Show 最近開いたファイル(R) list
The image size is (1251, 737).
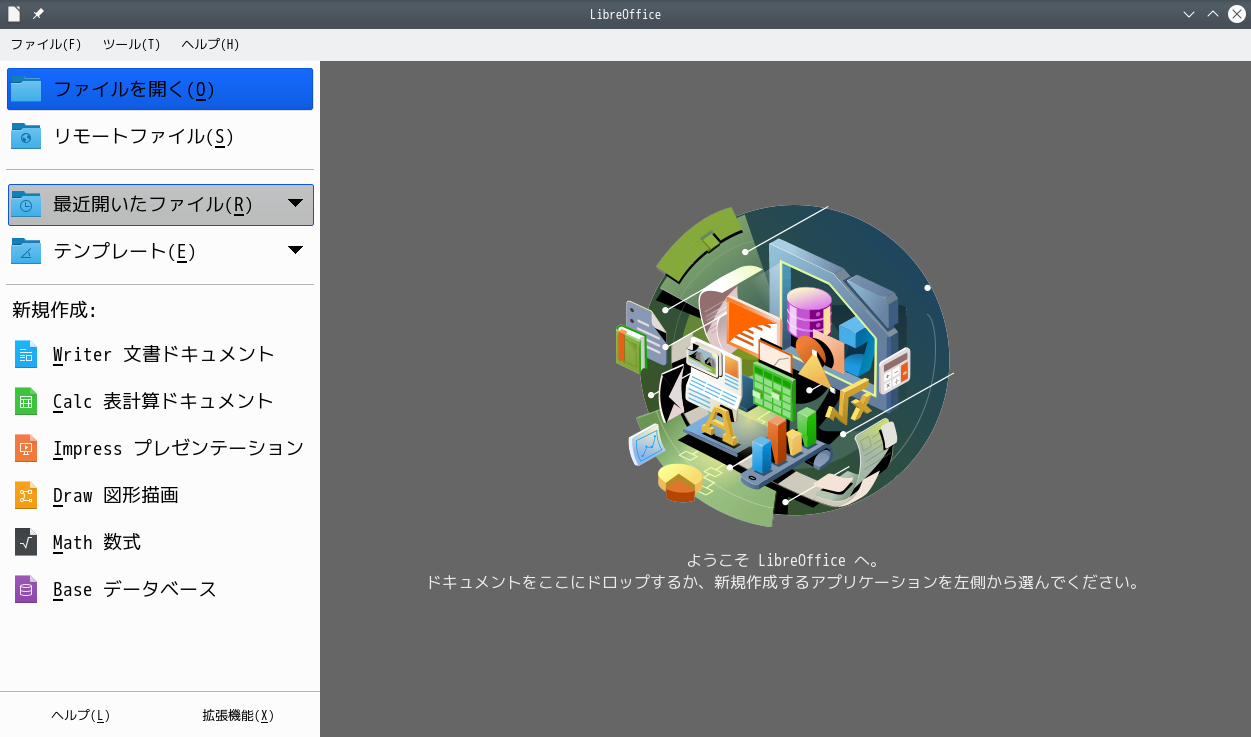pos(160,204)
